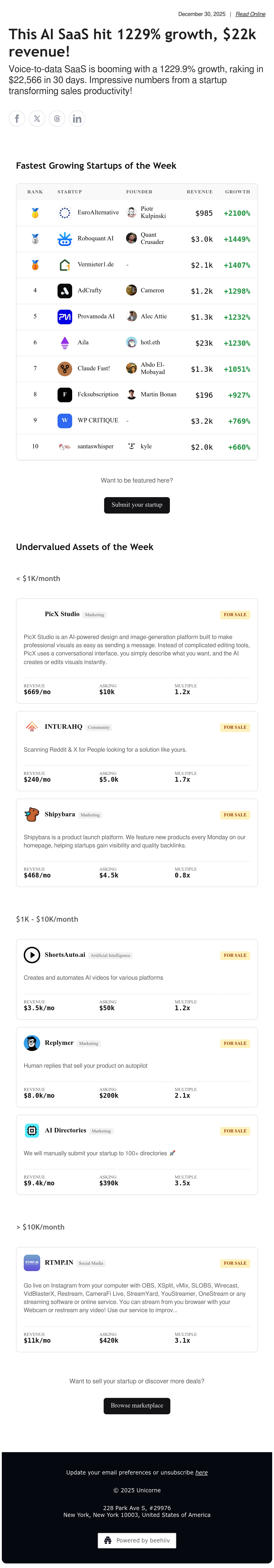Select the AdCrafty logo icon

pos(65,291)
